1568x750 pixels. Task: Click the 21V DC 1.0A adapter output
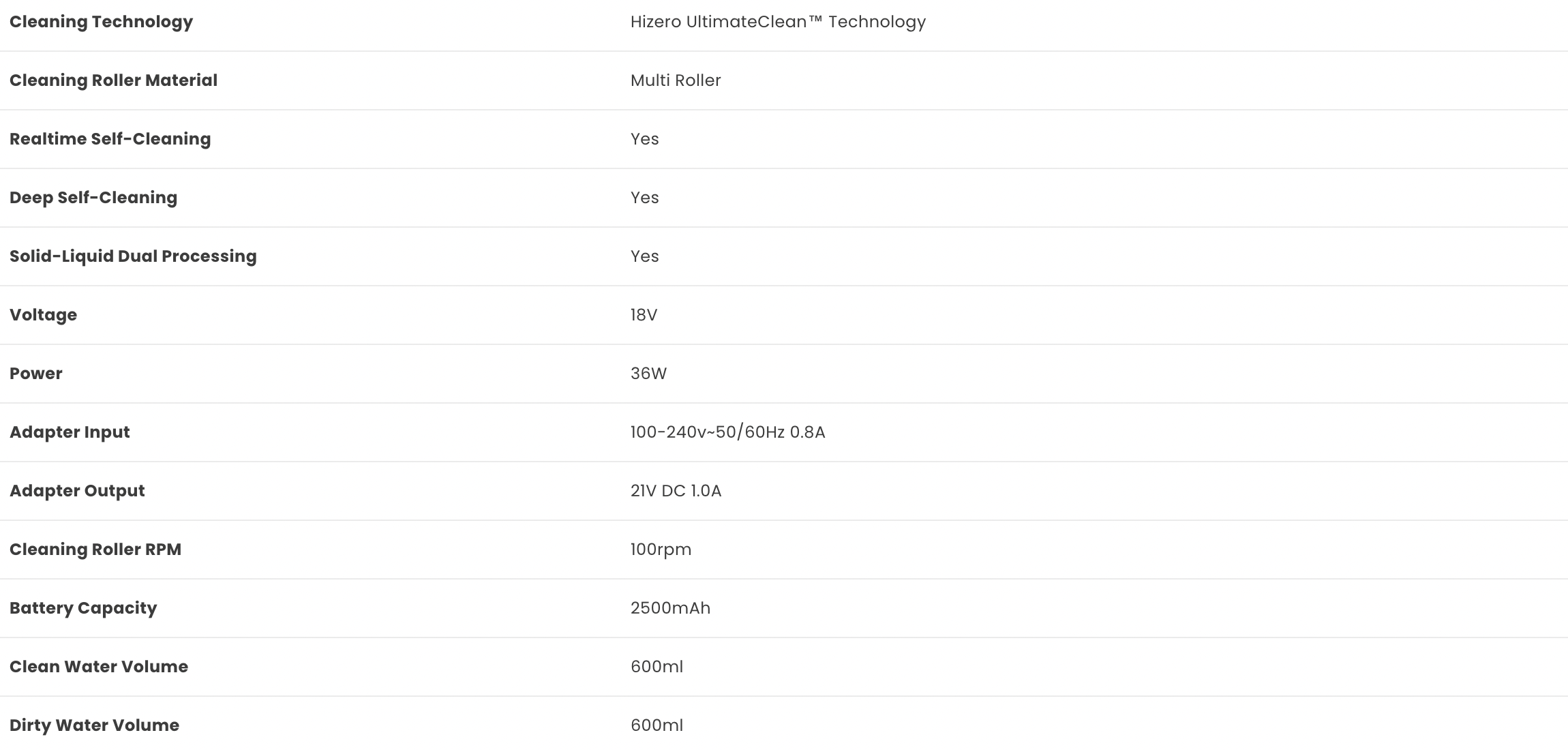click(676, 491)
